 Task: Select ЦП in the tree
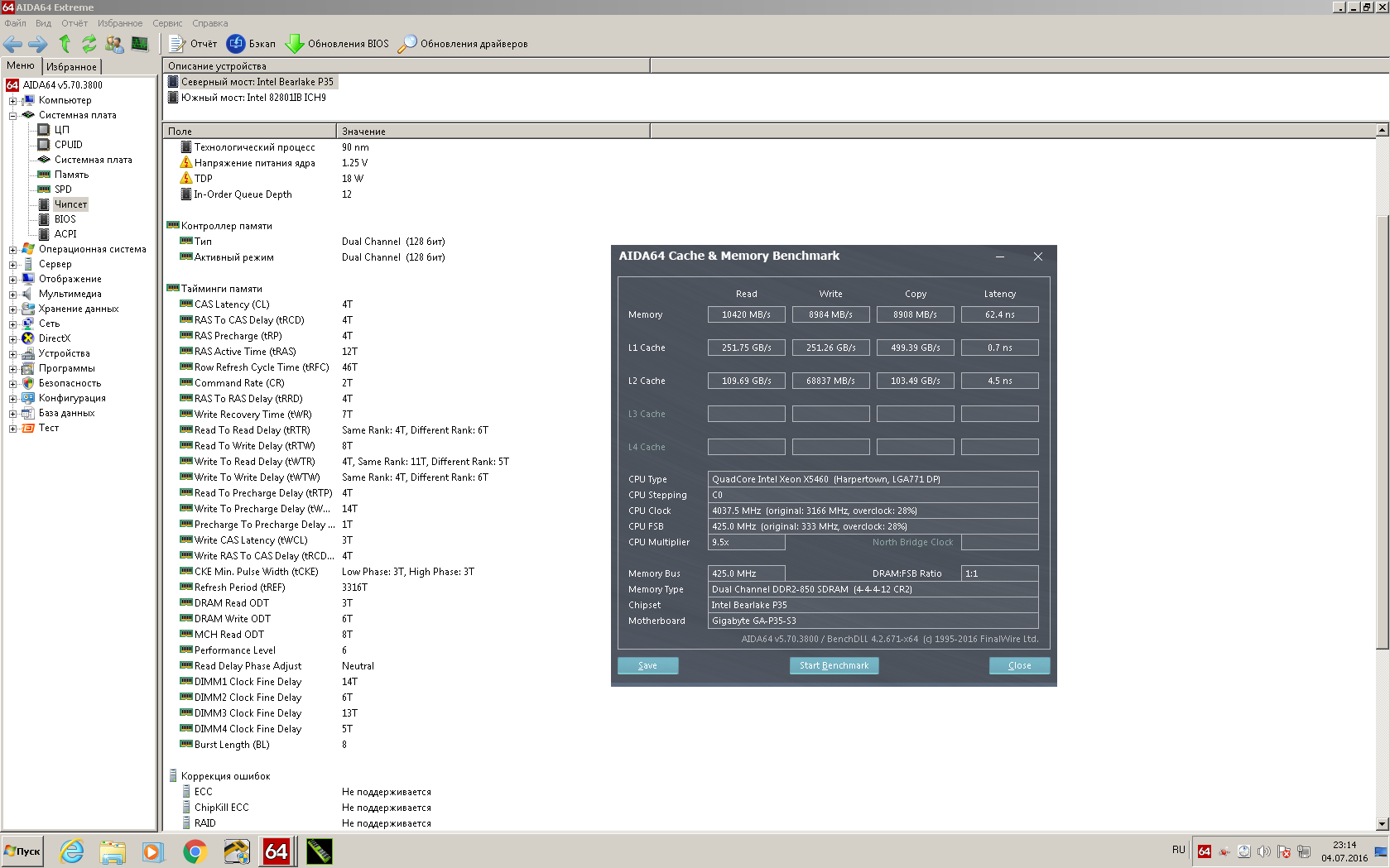click(x=62, y=130)
